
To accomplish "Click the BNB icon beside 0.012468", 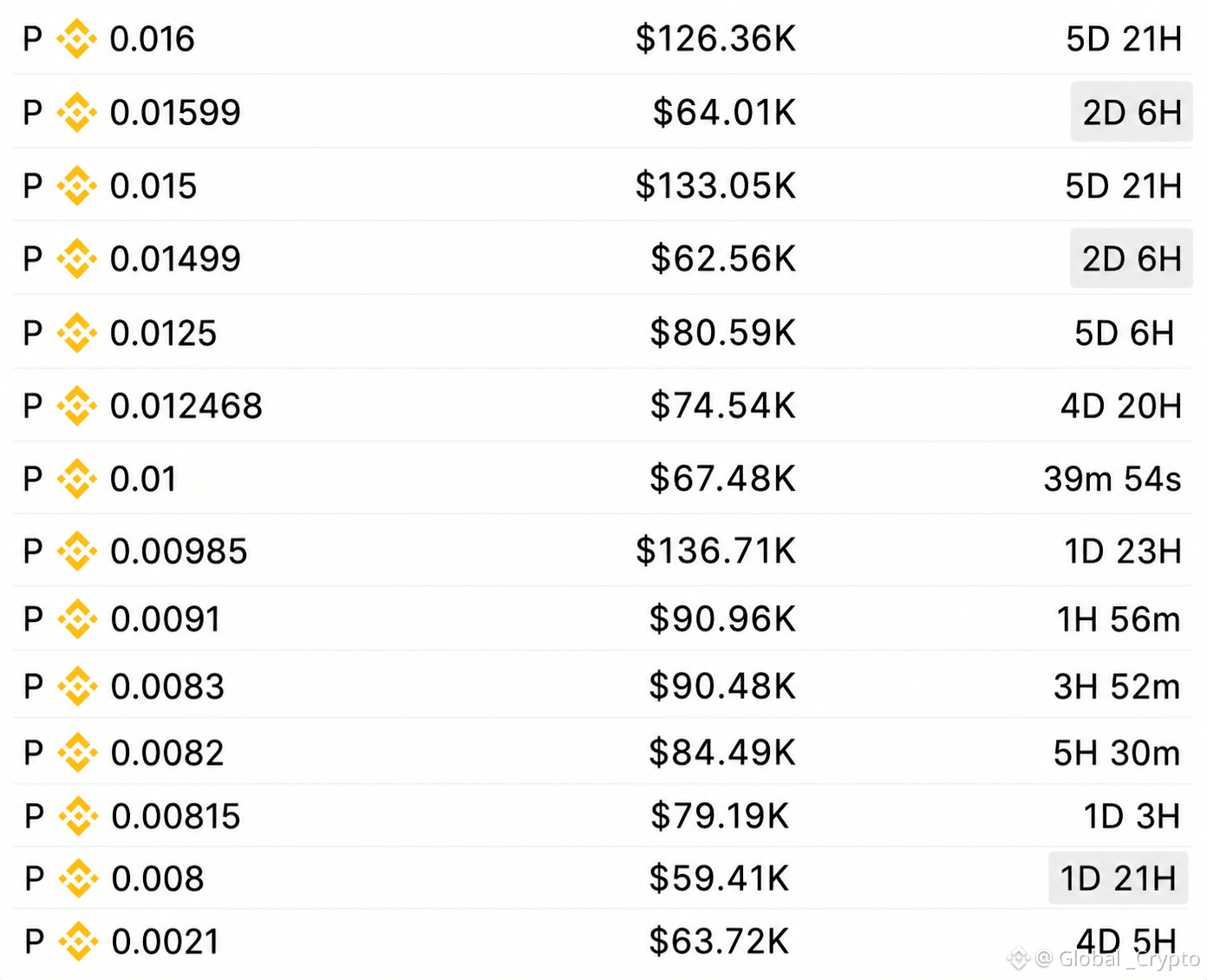I will [x=76, y=406].
